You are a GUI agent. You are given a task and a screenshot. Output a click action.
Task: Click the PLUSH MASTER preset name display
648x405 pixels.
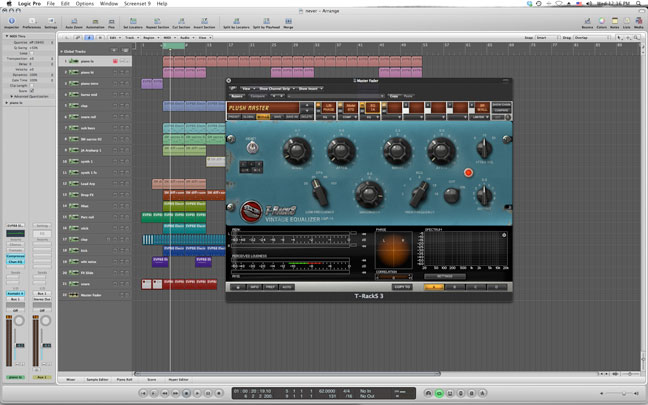coord(263,108)
